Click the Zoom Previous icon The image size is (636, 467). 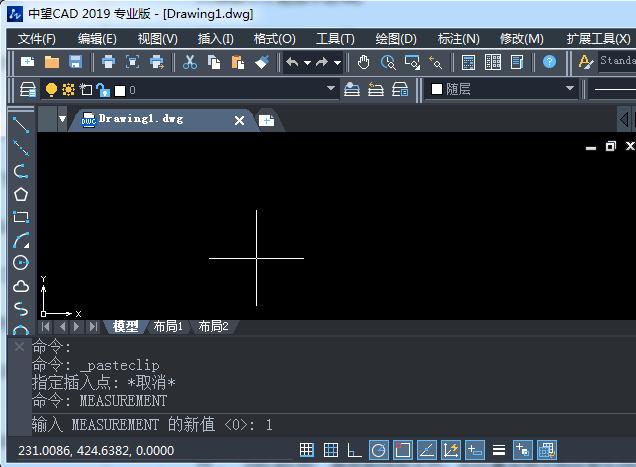tap(436, 62)
